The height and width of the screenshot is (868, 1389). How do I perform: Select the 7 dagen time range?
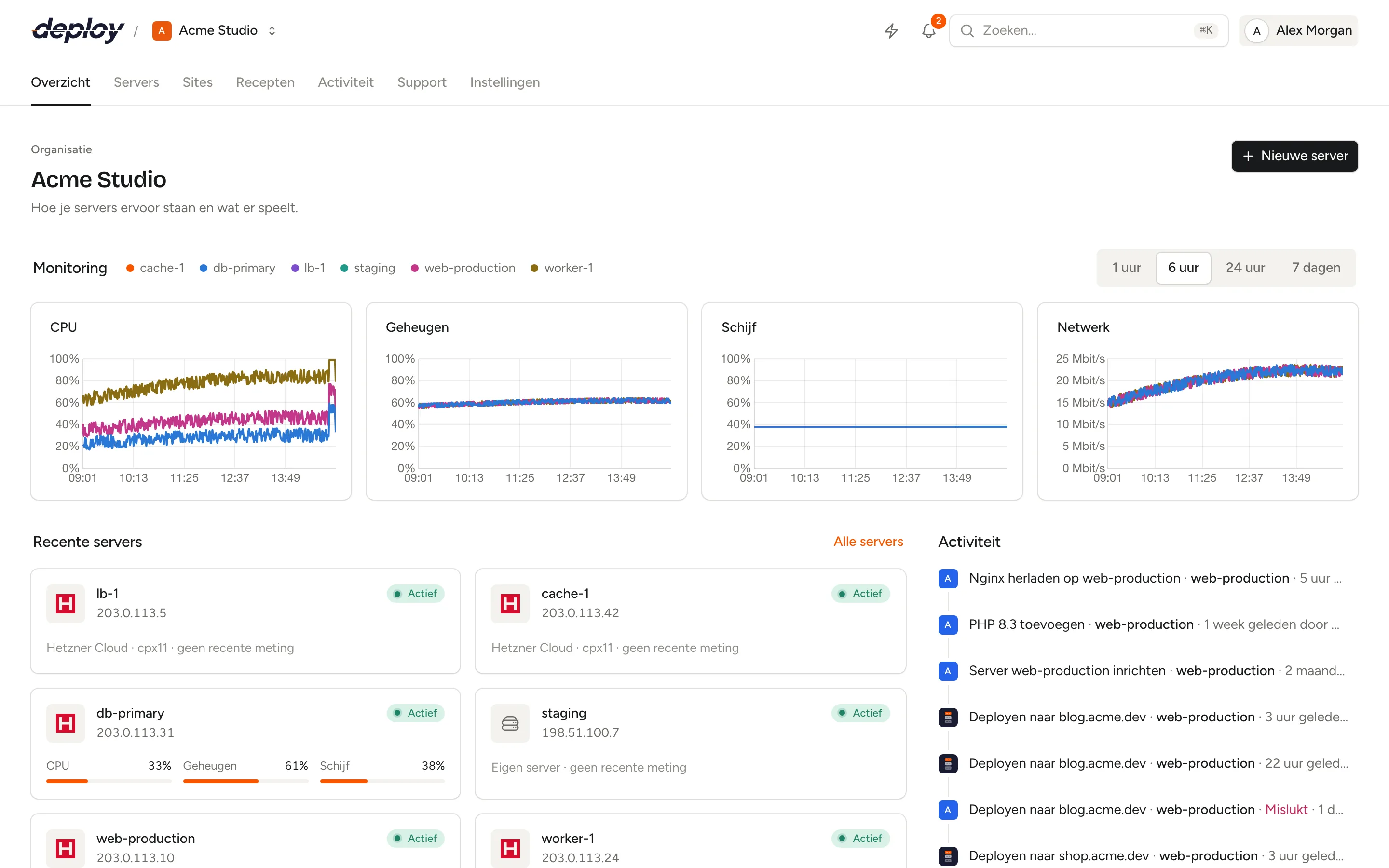coord(1316,268)
